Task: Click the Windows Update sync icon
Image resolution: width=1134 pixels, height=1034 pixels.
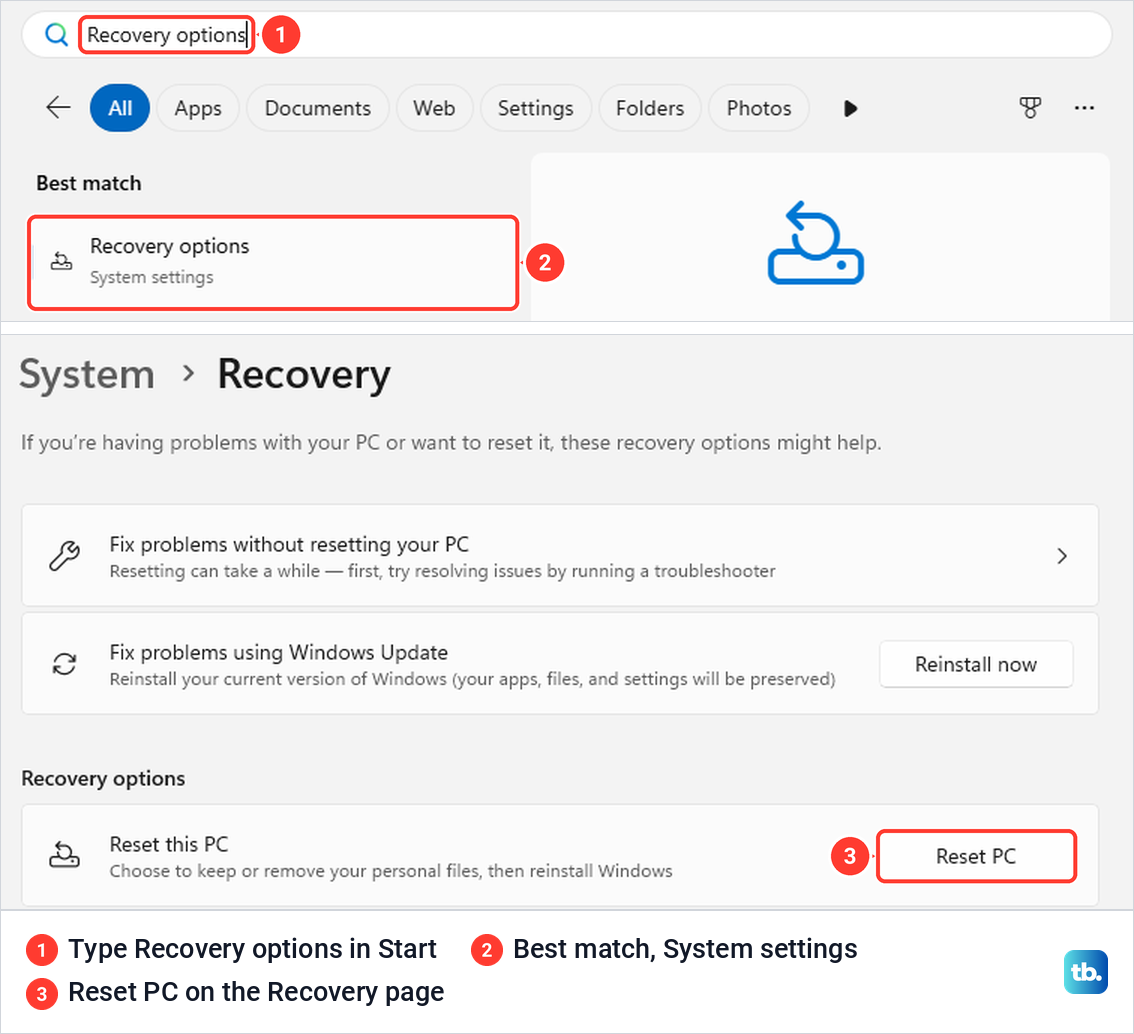Action: (x=64, y=664)
